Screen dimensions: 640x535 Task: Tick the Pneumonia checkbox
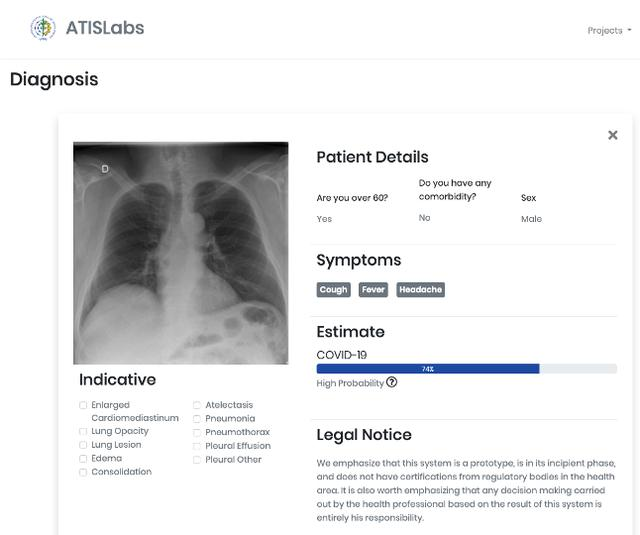click(197, 419)
